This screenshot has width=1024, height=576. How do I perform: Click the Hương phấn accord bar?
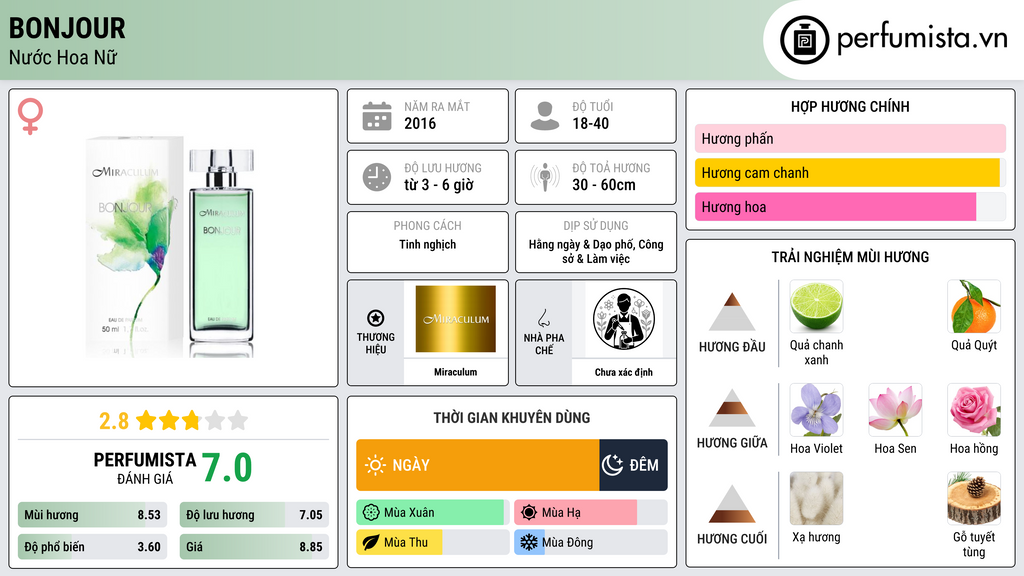[x=850, y=138]
